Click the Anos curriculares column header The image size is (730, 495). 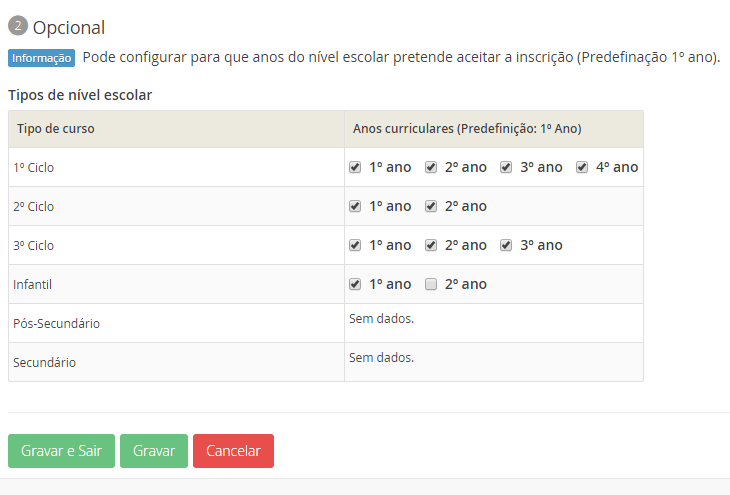(x=467, y=129)
